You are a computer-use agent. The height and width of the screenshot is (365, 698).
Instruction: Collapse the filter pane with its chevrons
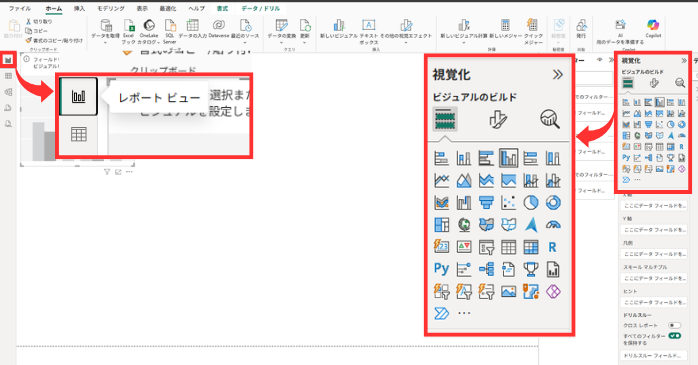pos(611,60)
